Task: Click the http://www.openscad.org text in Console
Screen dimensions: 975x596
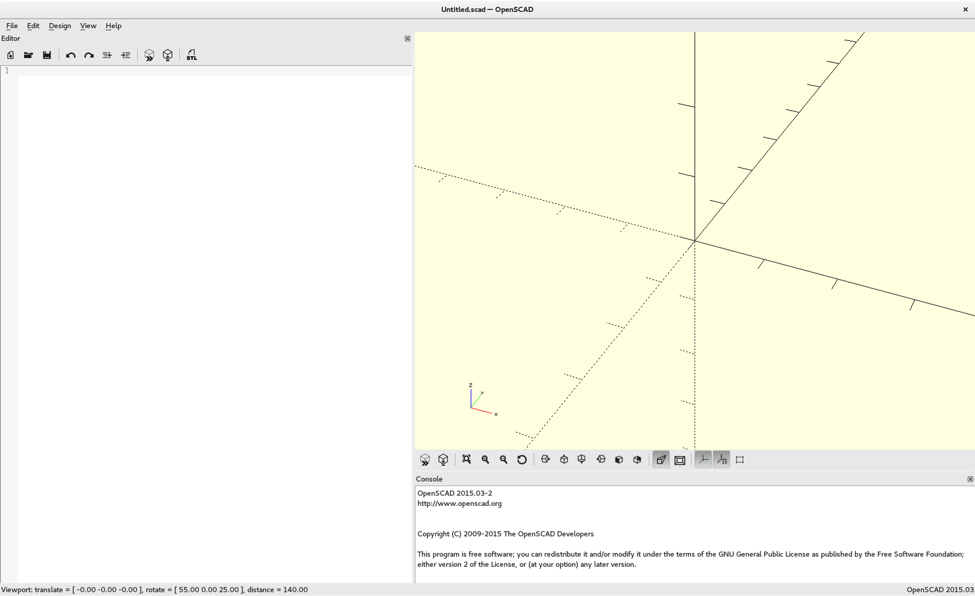Action: pos(460,503)
